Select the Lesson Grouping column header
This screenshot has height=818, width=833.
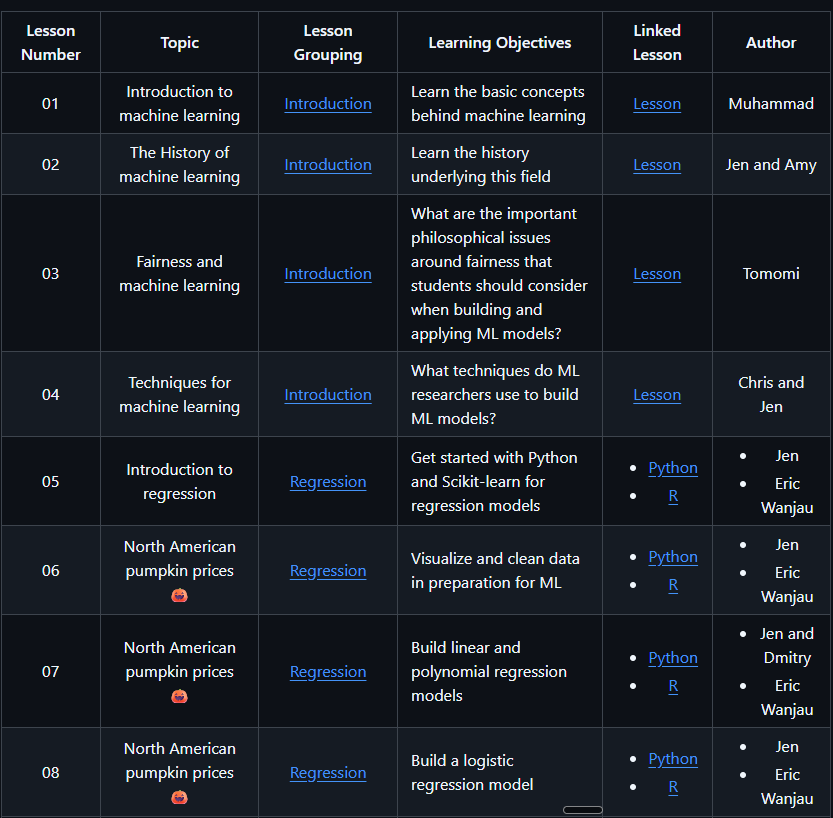[x=328, y=42]
